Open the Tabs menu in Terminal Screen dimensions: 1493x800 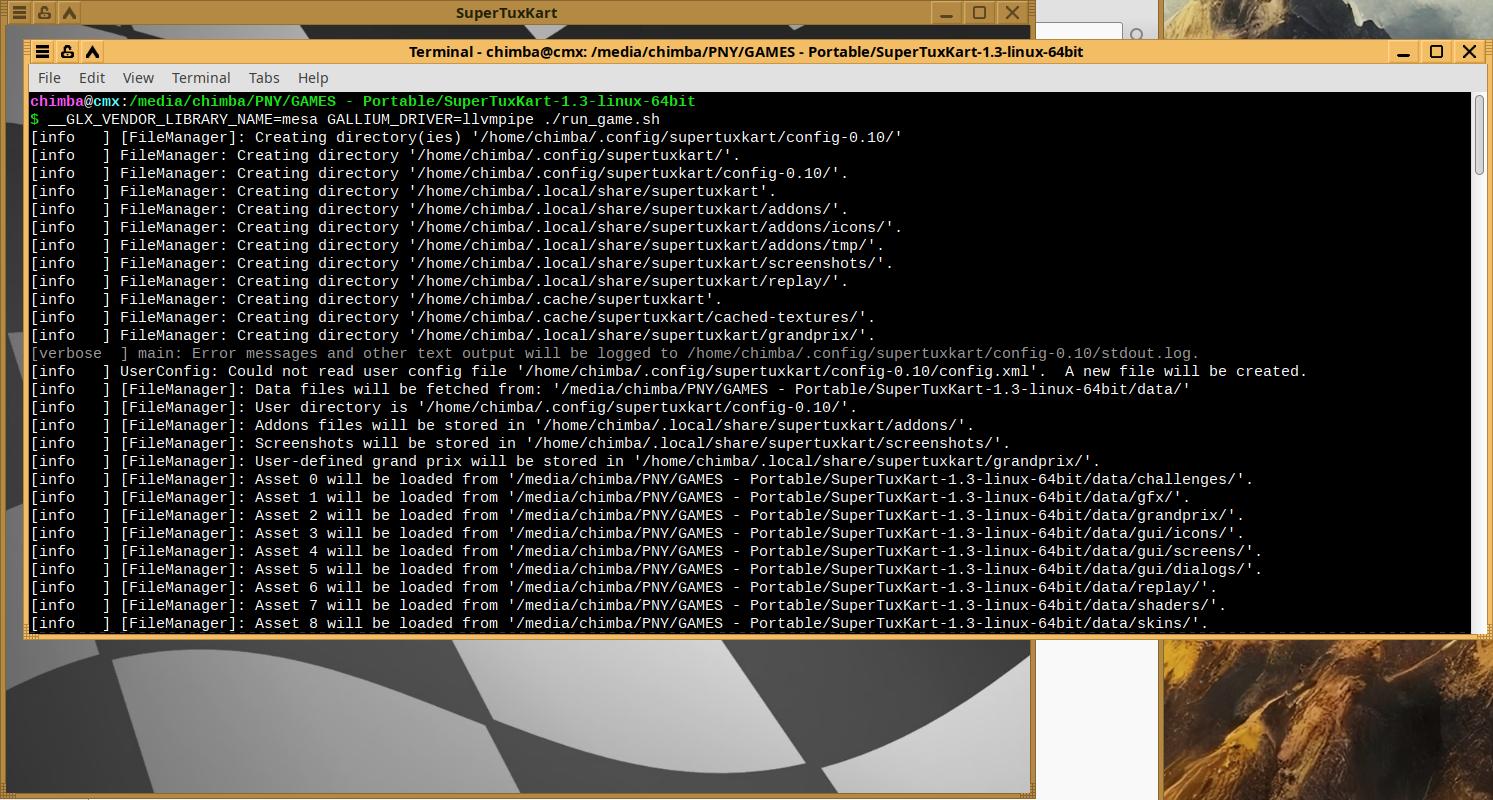pyautogui.click(x=264, y=78)
